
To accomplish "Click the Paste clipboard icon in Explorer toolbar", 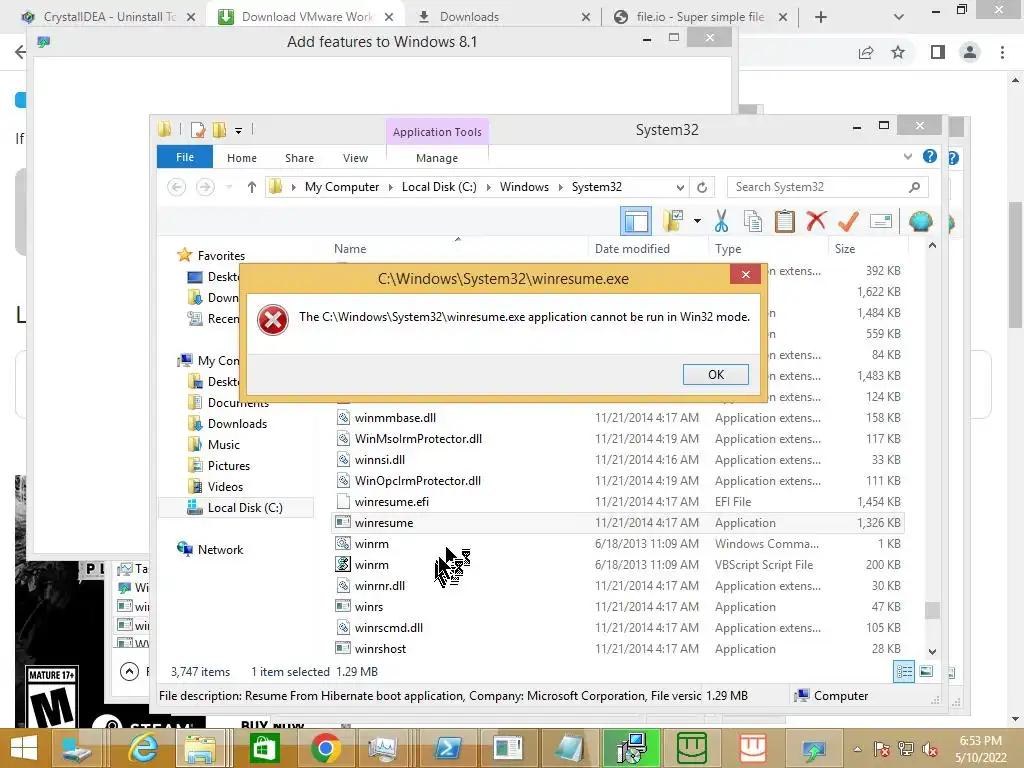I will [784, 221].
